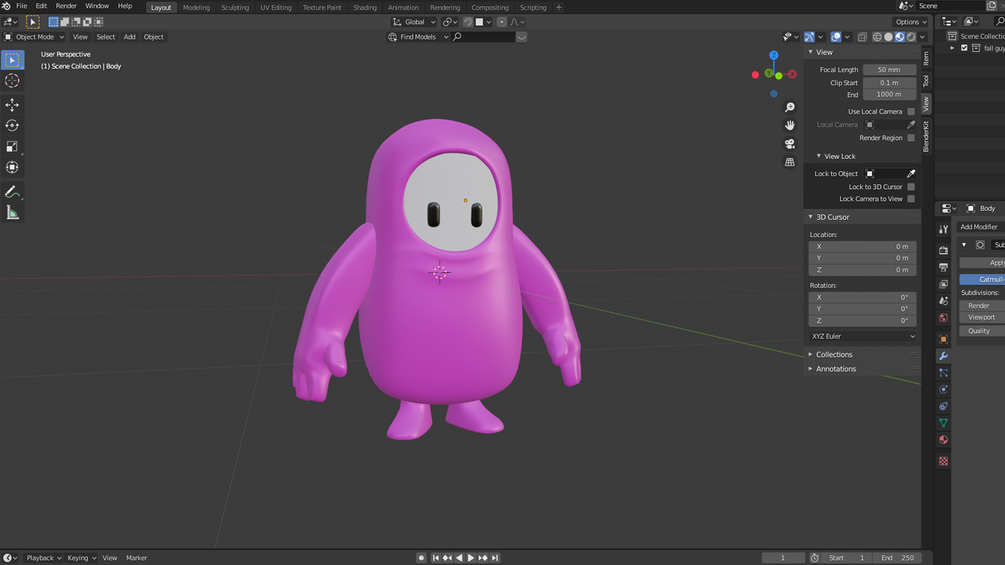
Task: Expand the Collections panel
Action: pos(833,354)
